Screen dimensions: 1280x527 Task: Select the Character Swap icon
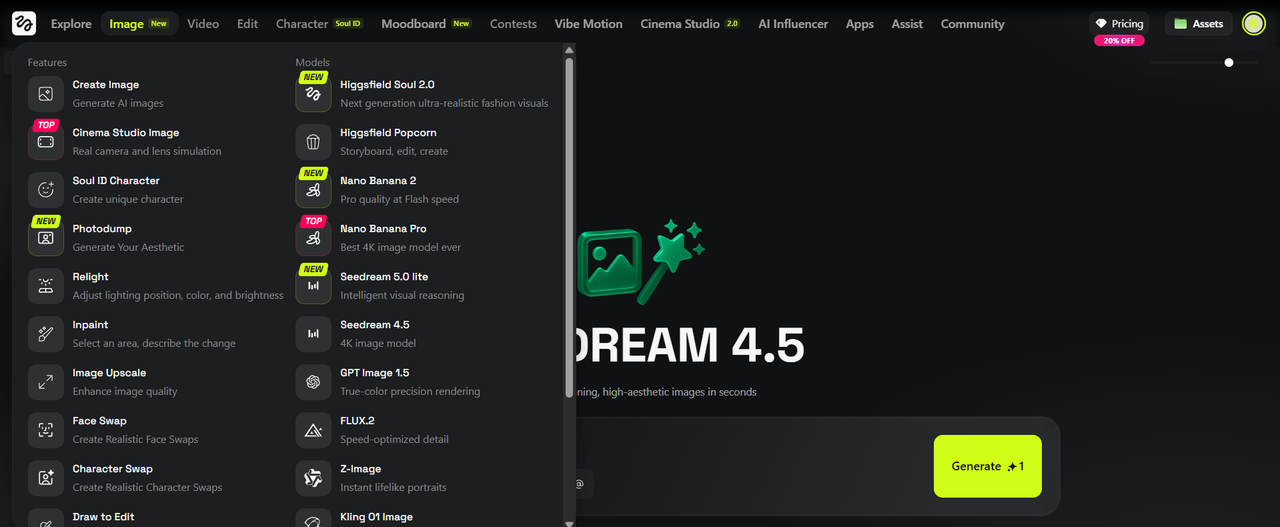46,478
